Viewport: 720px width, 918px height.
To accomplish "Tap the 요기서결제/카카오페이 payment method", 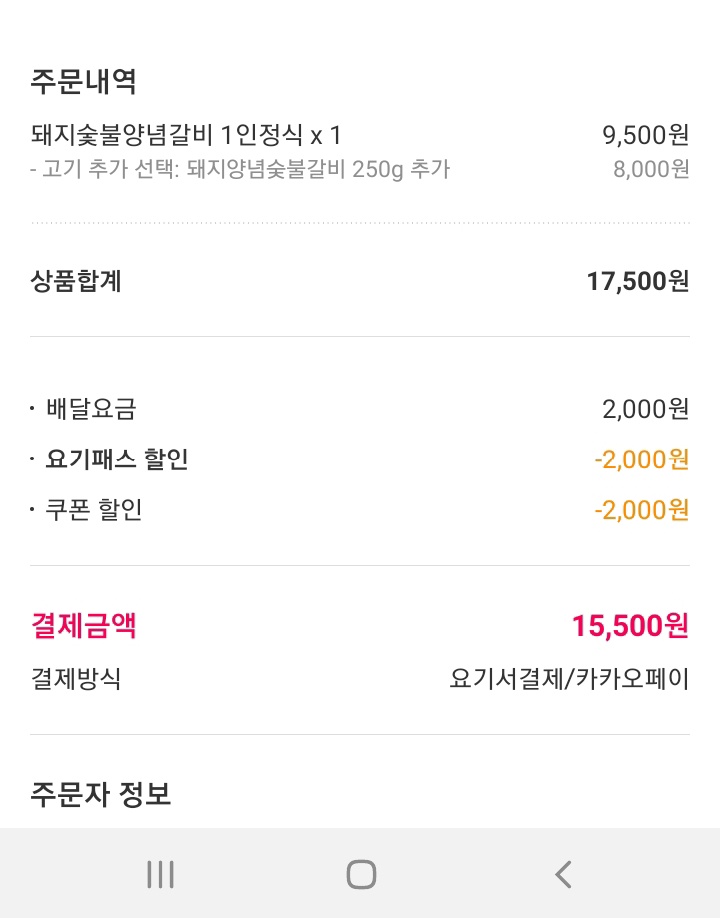I will click(569, 680).
